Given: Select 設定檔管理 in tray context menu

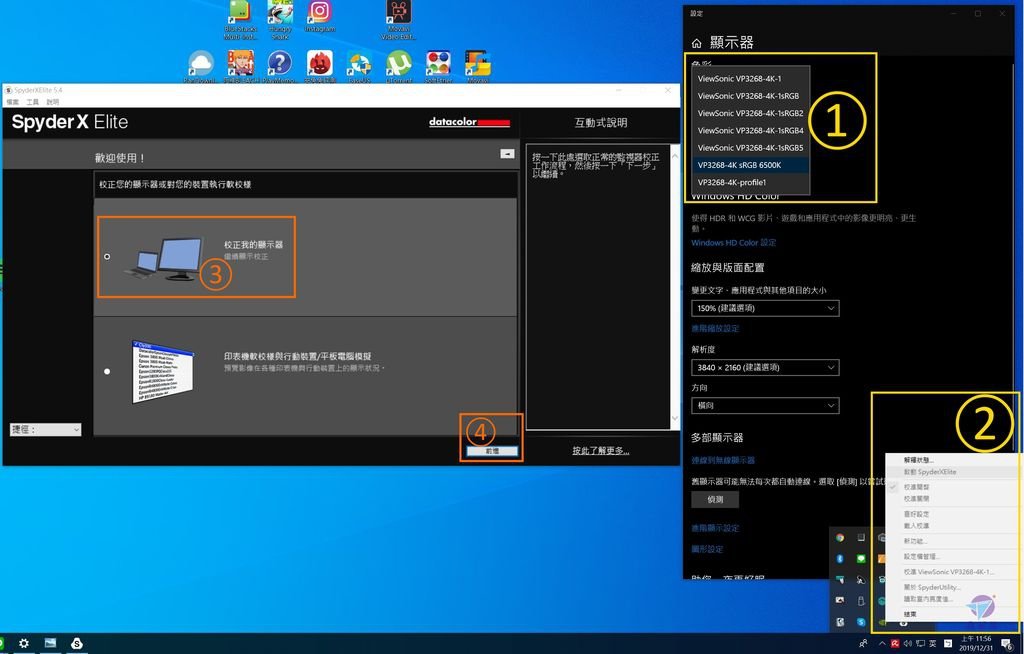Looking at the screenshot, I should pos(952,557).
